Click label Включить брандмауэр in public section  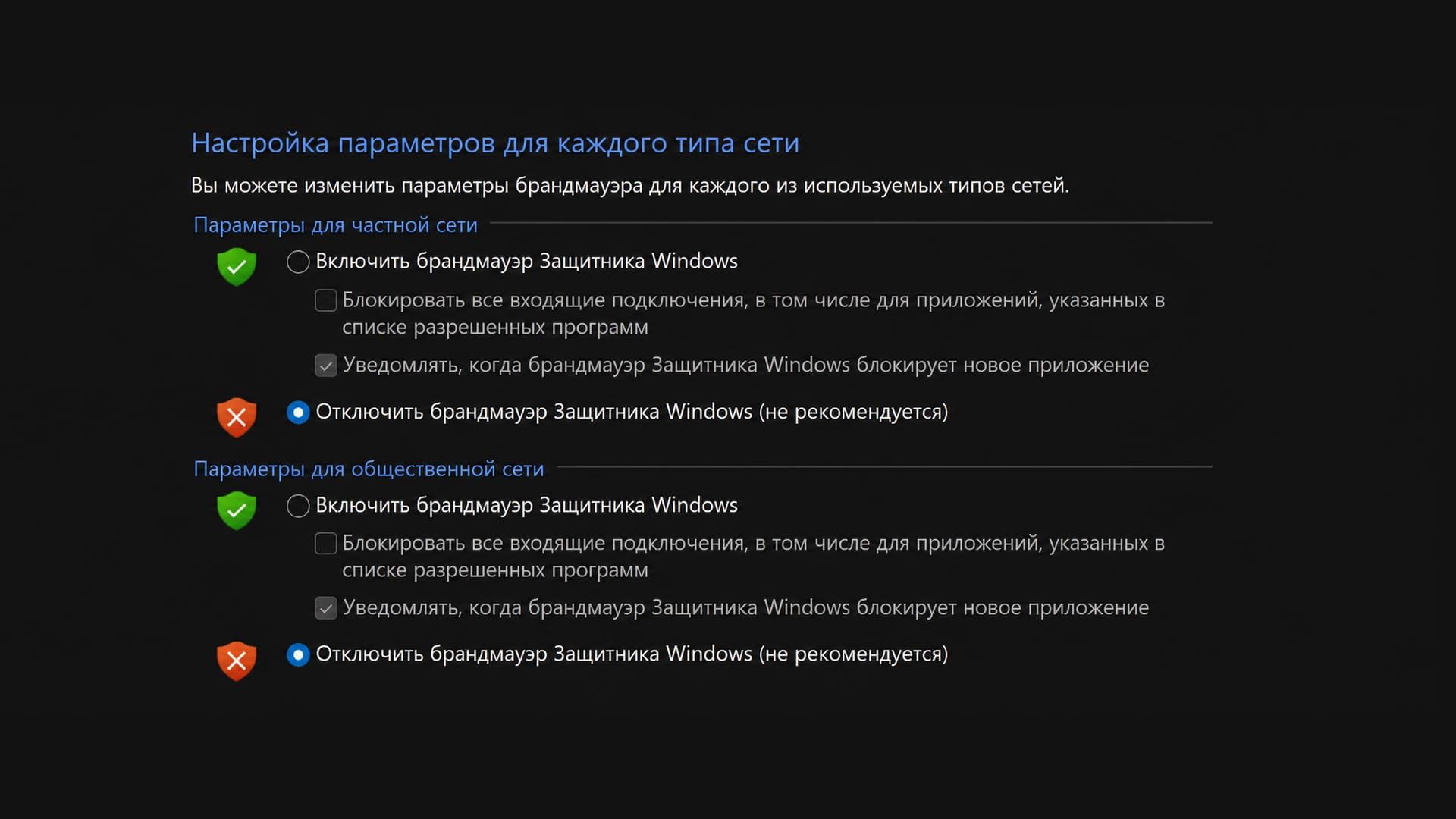point(526,505)
